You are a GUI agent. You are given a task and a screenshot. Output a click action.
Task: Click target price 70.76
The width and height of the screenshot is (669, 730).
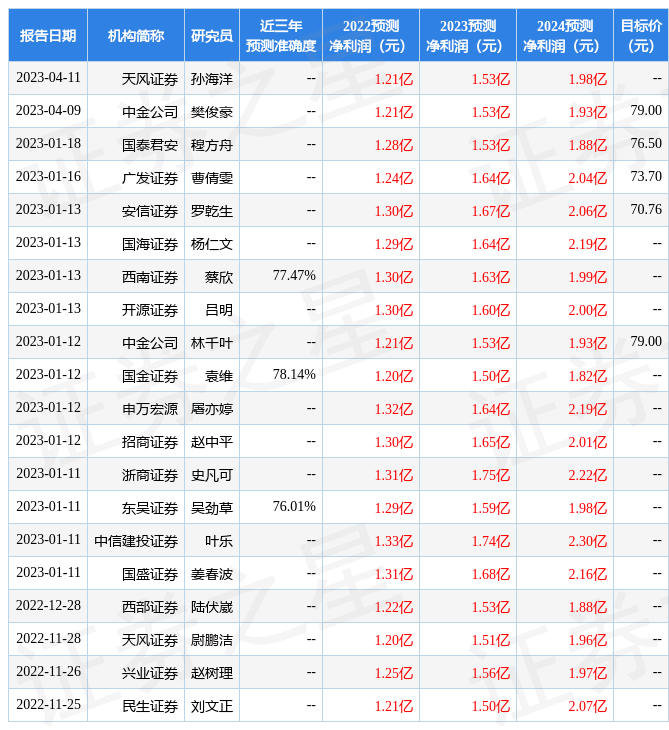[x=646, y=210]
